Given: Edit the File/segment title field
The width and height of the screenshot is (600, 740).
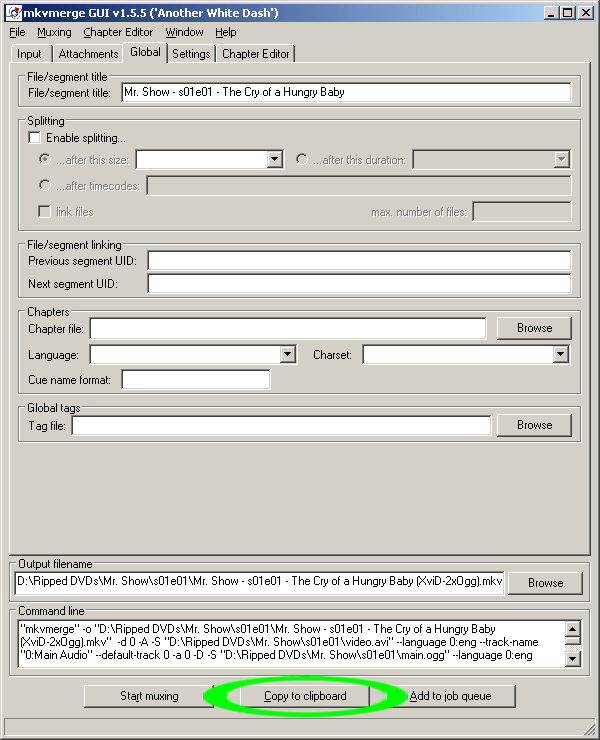Looking at the screenshot, I should [346, 92].
